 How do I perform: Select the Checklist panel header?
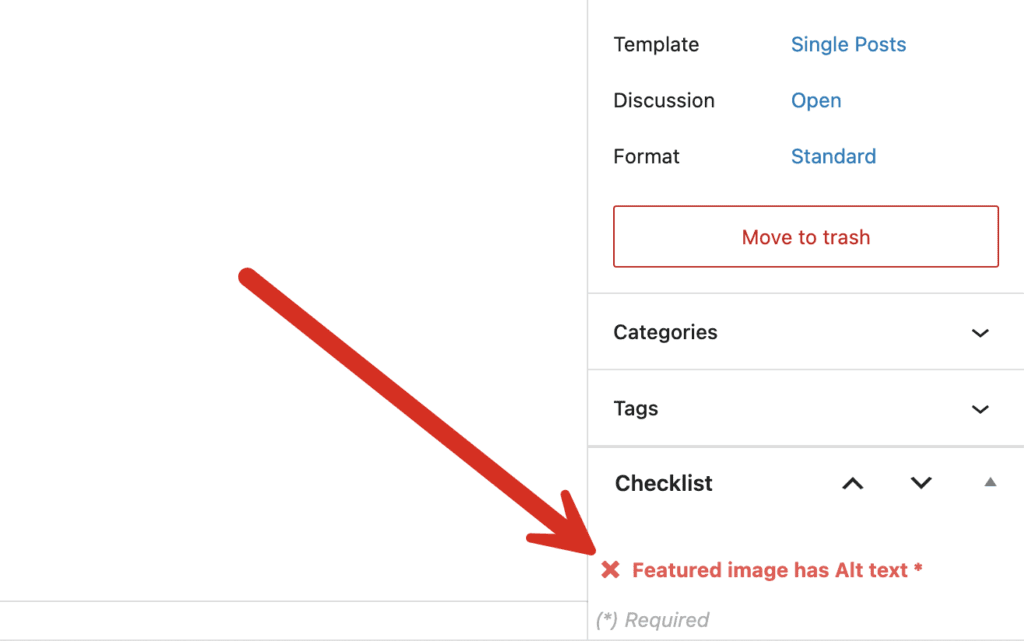coord(663,483)
